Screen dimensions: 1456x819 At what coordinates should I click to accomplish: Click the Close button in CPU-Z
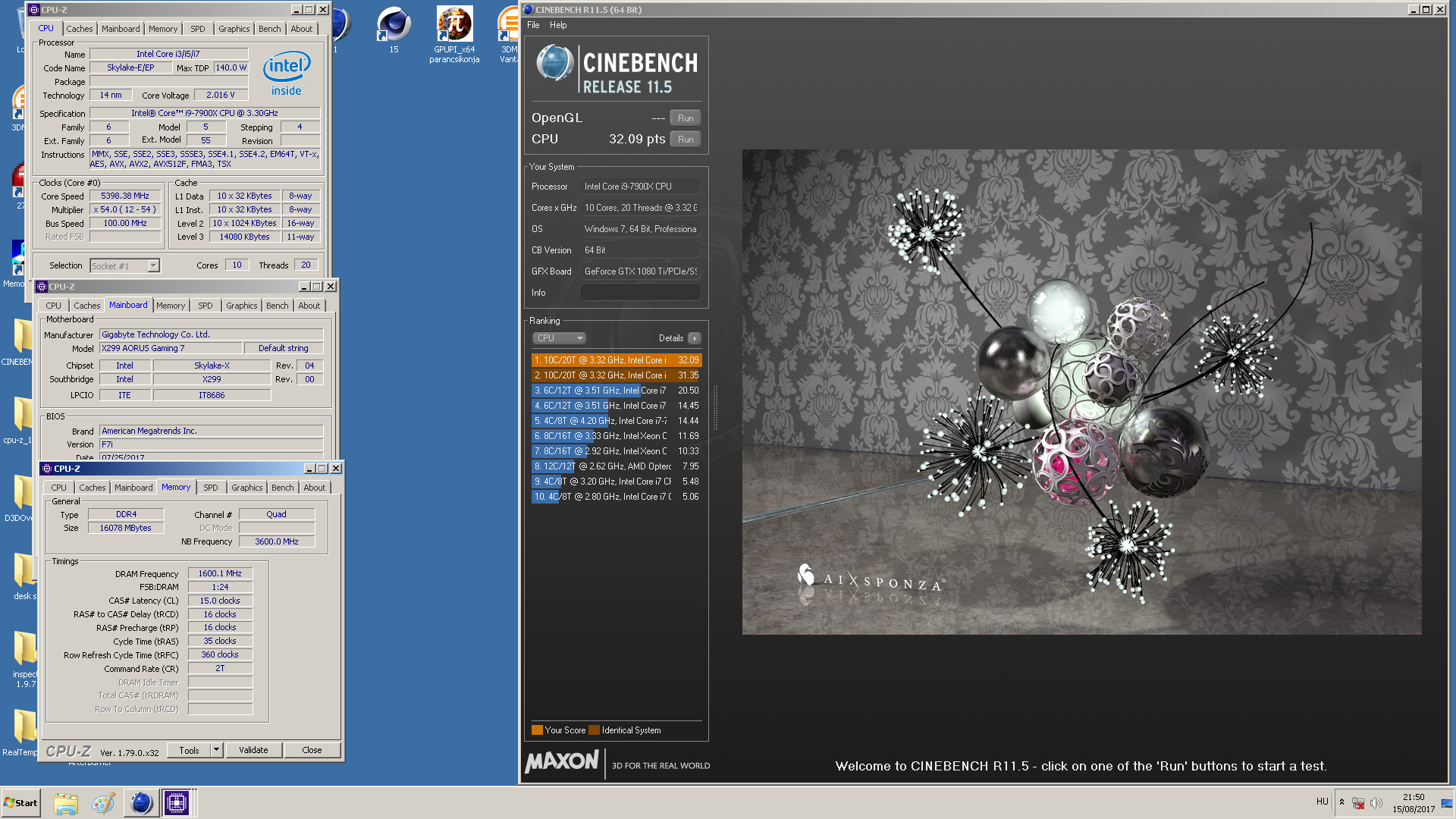point(312,750)
